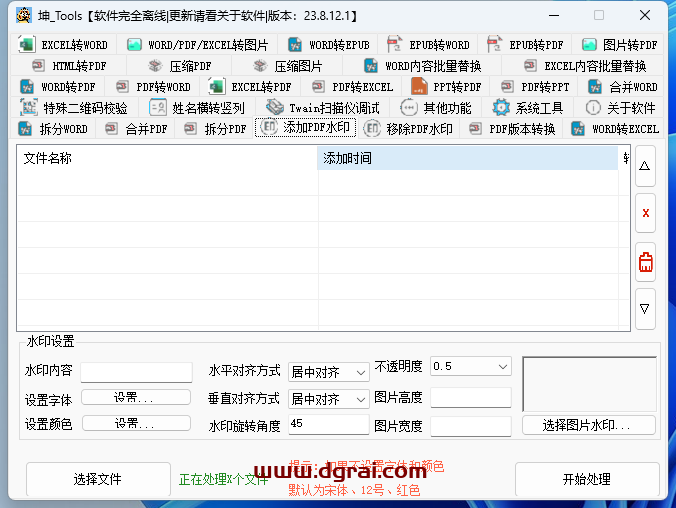Select the EPUB转WORD tab

(428, 44)
